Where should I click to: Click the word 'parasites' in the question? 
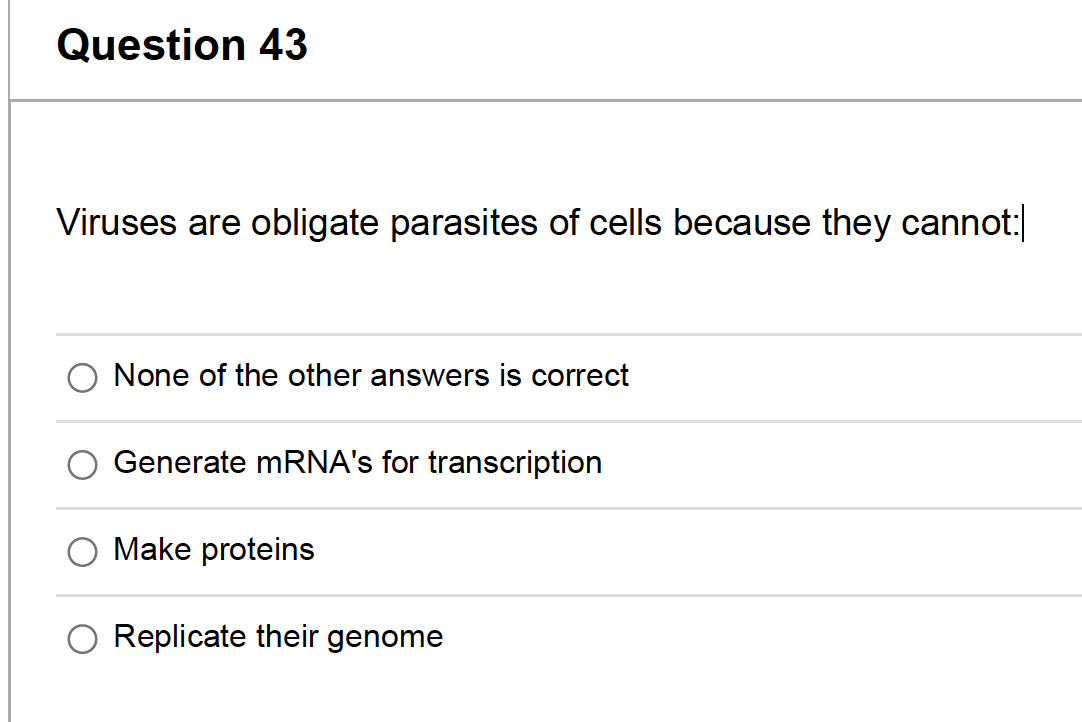[x=464, y=222]
